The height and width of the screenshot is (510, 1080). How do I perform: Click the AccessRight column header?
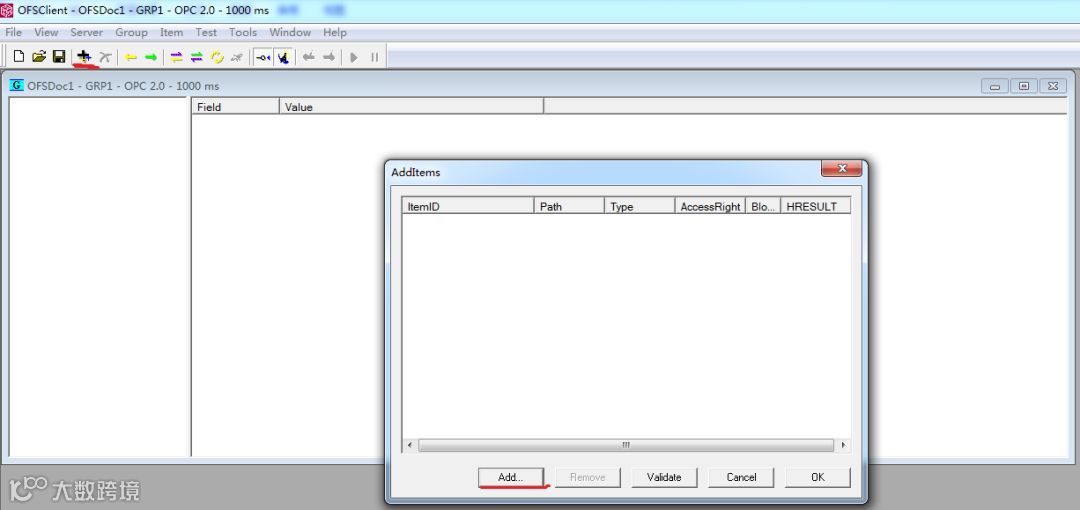click(710, 206)
